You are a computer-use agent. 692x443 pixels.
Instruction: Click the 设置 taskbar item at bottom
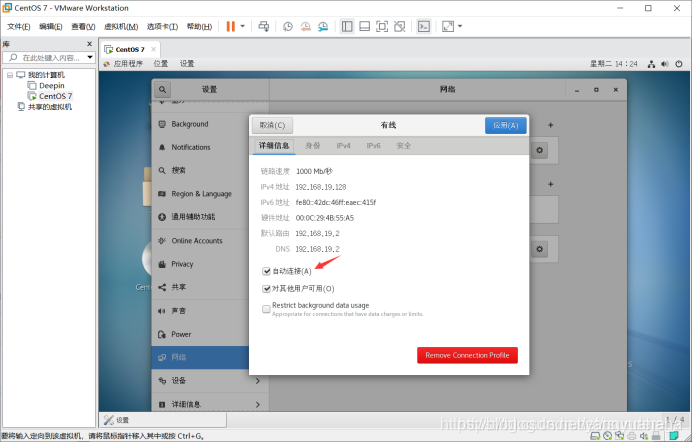point(163,420)
